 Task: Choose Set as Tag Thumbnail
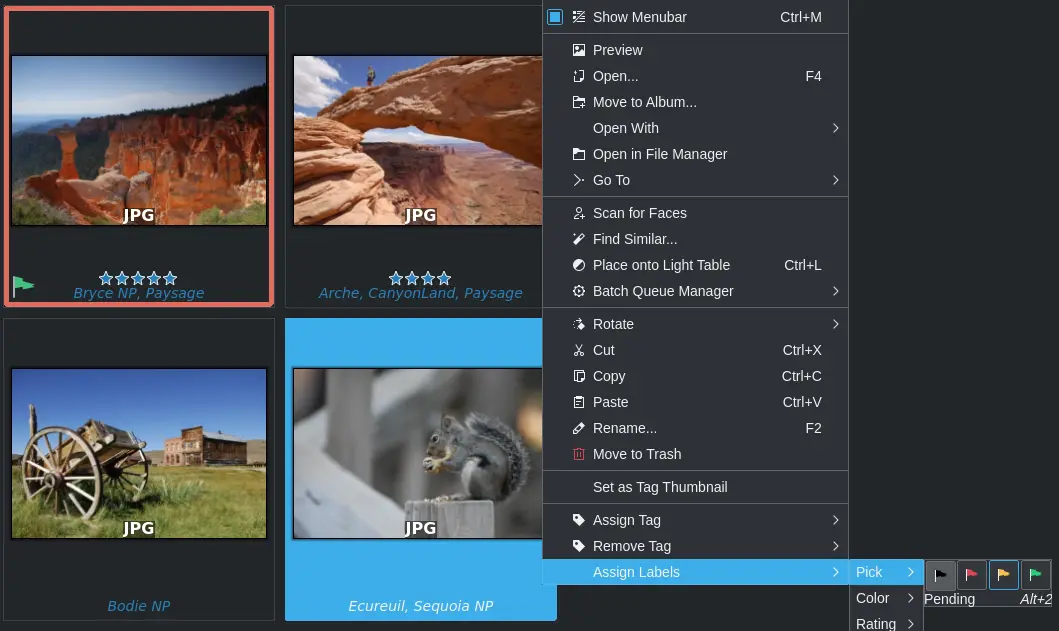coord(659,487)
